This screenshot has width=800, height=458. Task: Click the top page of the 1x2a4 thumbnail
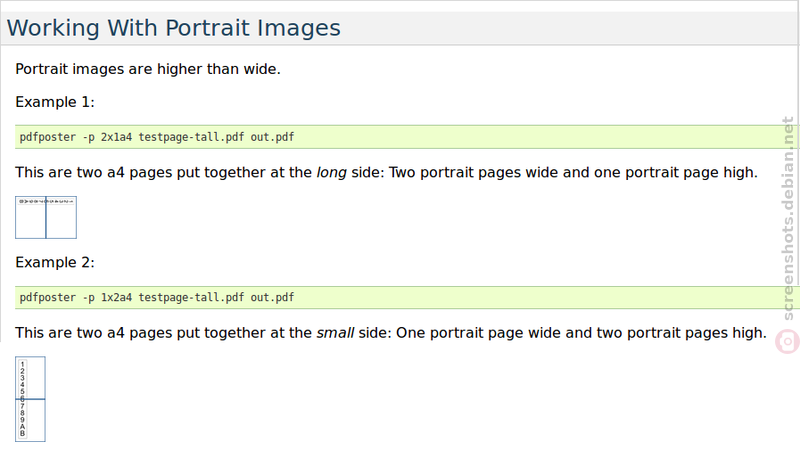tap(30, 377)
